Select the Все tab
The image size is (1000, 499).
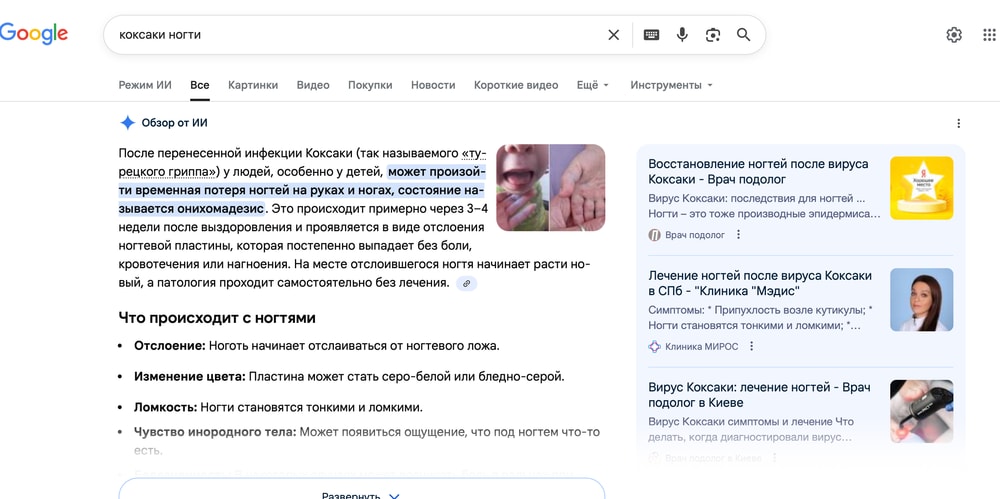[x=200, y=85]
